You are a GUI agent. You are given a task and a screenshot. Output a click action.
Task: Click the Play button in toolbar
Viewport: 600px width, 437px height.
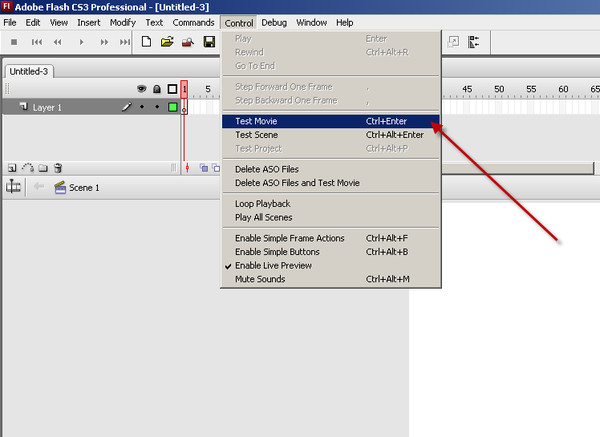pos(81,42)
